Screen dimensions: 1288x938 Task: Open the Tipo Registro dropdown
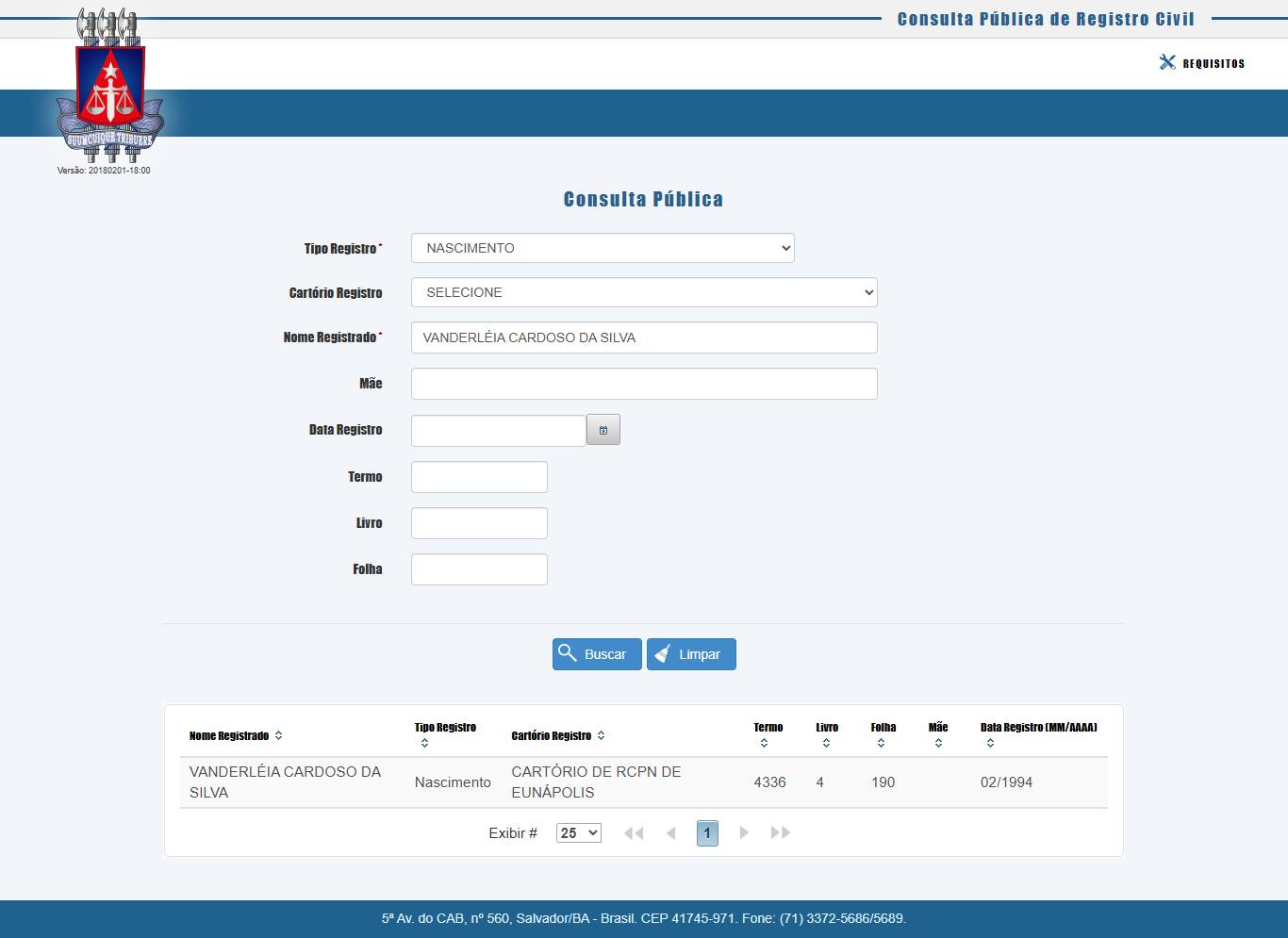(x=603, y=248)
